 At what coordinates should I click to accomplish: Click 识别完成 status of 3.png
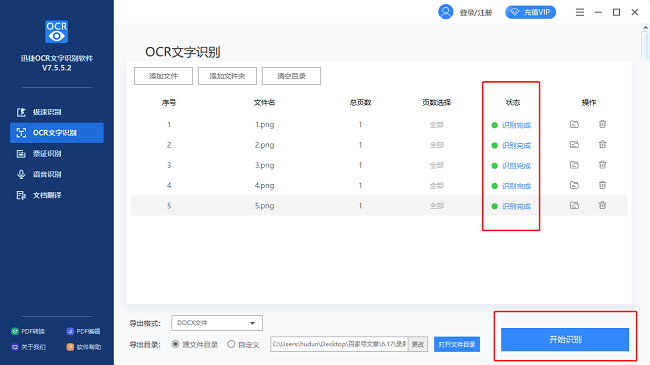[x=516, y=166]
